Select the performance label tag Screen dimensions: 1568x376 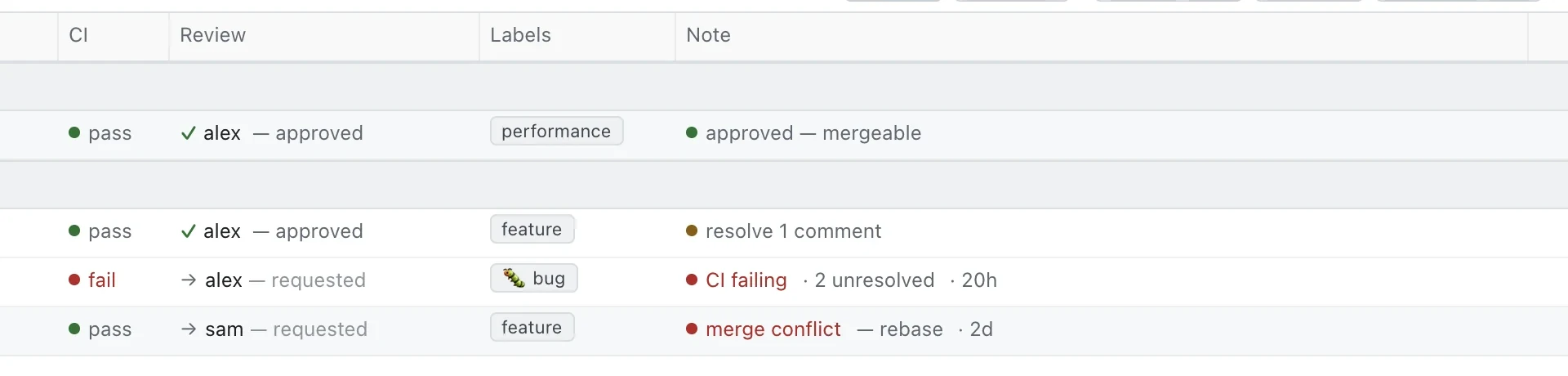(557, 131)
